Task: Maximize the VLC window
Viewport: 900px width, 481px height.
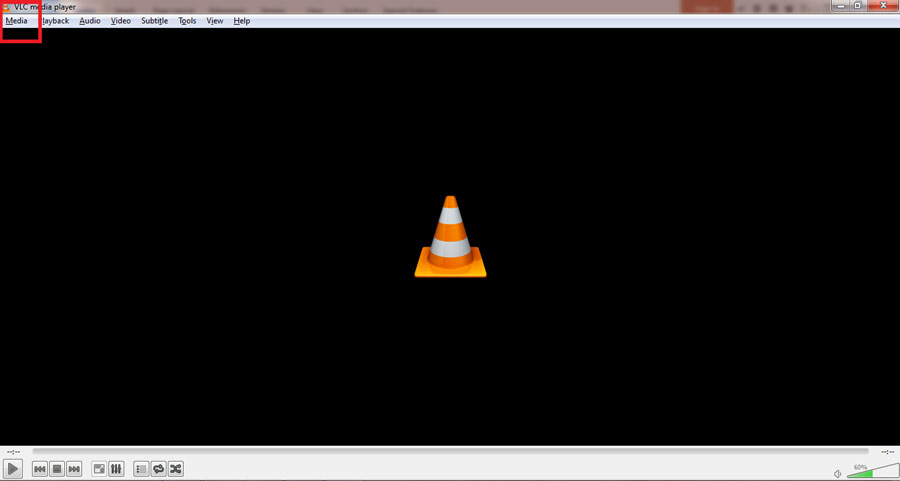Action: pyautogui.click(x=858, y=5)
